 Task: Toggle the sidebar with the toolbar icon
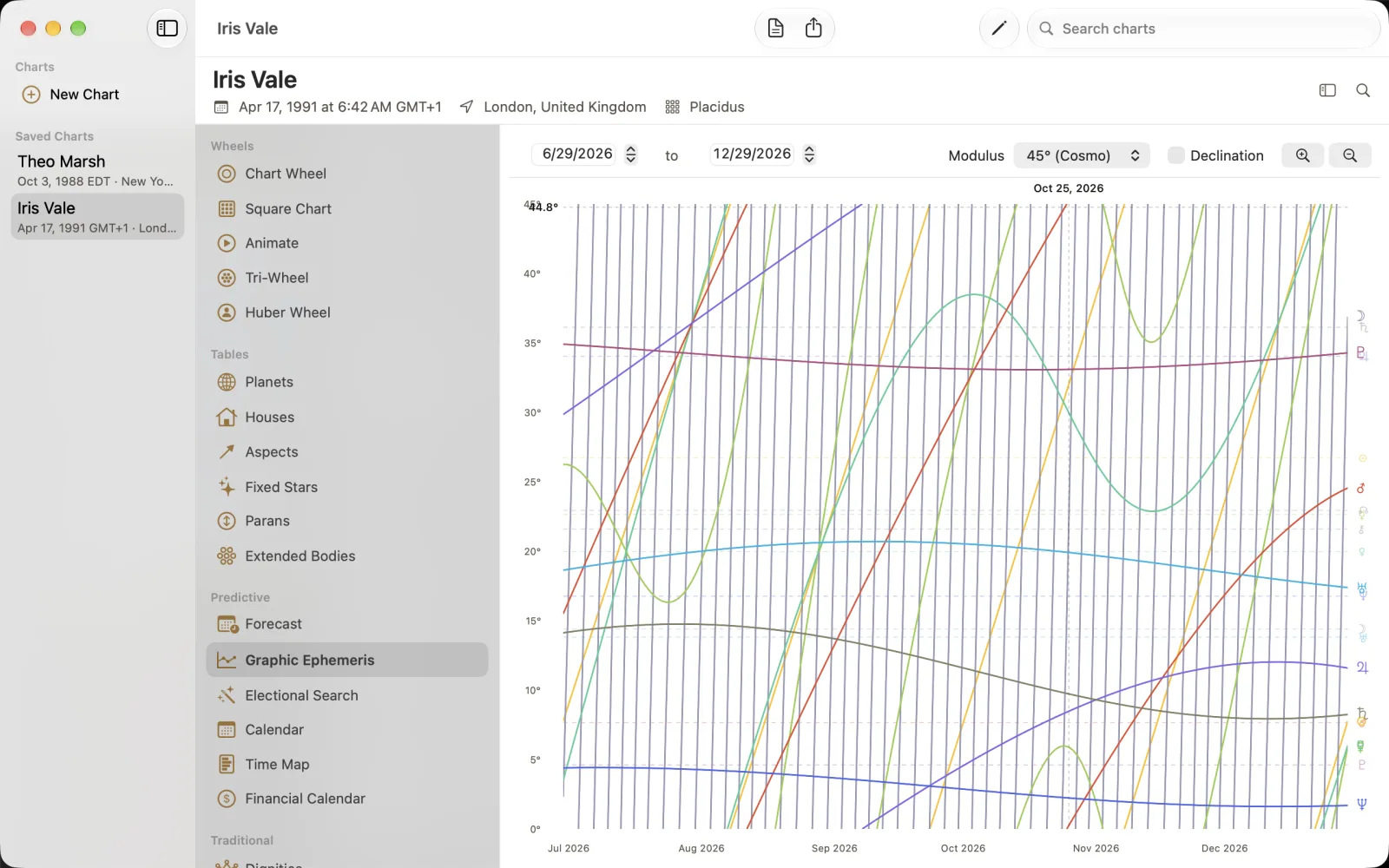point(167,29)
